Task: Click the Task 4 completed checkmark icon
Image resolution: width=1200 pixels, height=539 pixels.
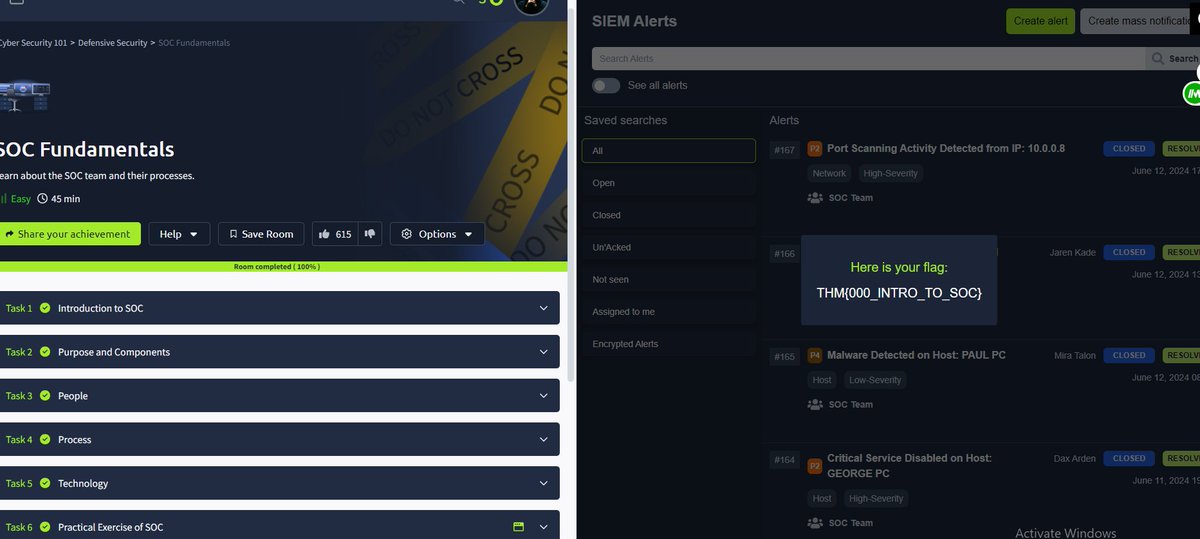Action: (x=45, y=440)
